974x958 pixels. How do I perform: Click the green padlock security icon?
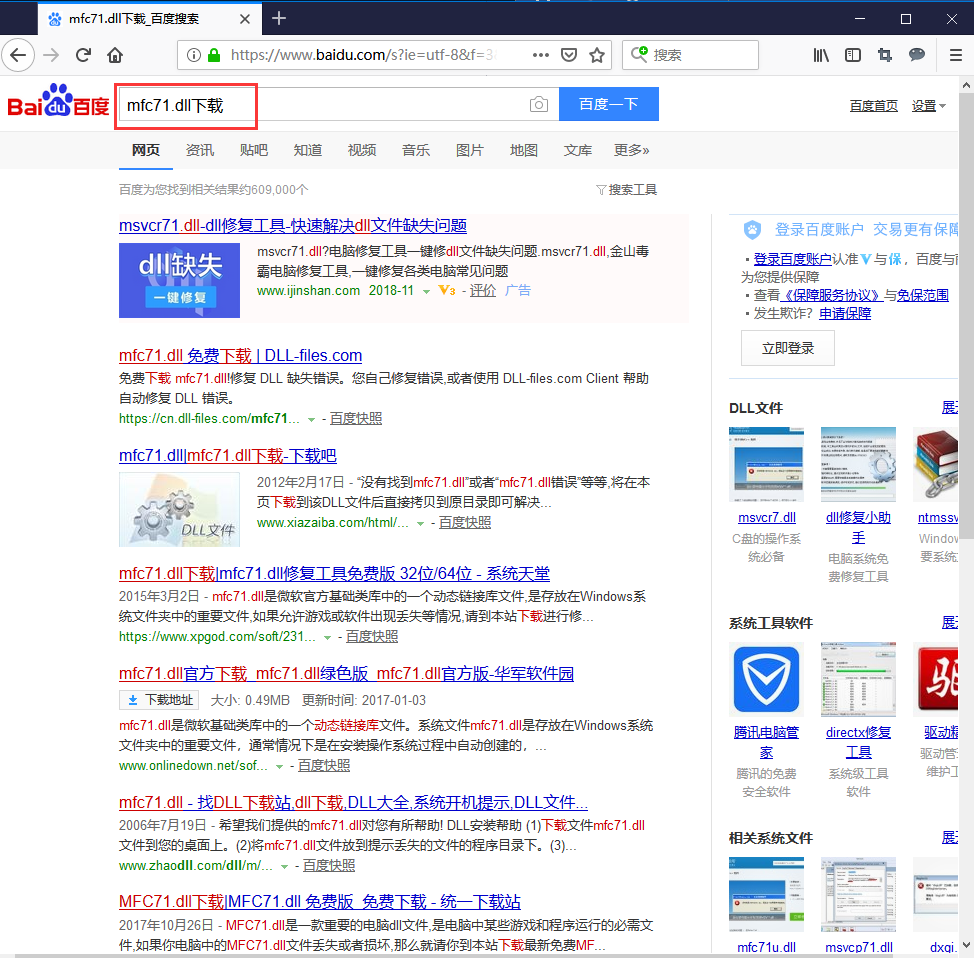tap(214, 55)
